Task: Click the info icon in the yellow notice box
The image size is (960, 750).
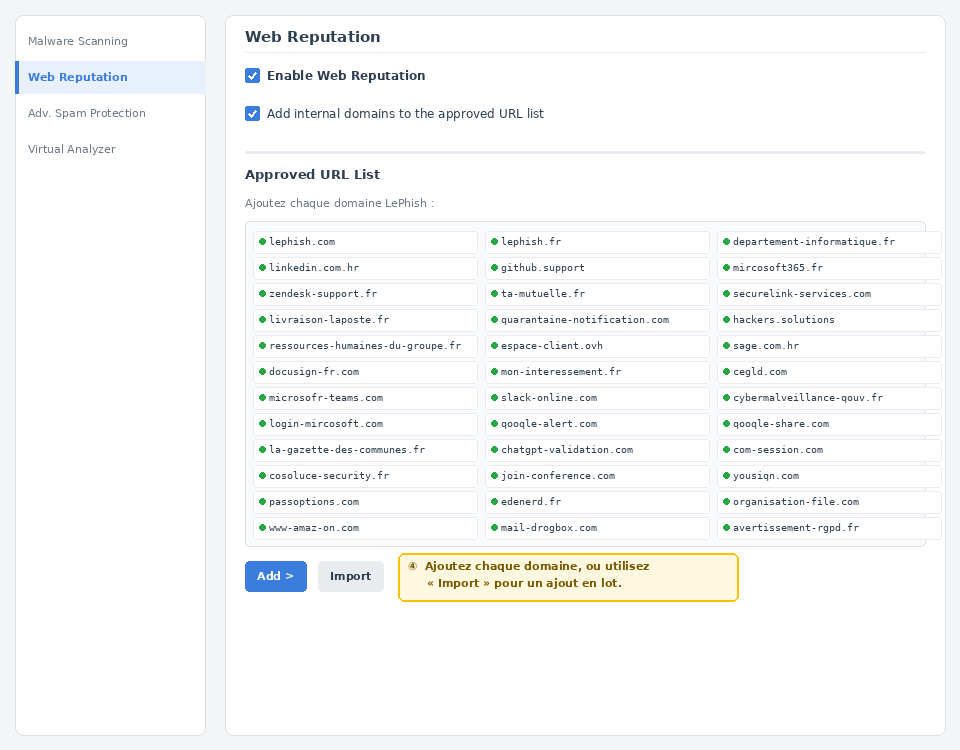Action: click(x=412, y=565)
